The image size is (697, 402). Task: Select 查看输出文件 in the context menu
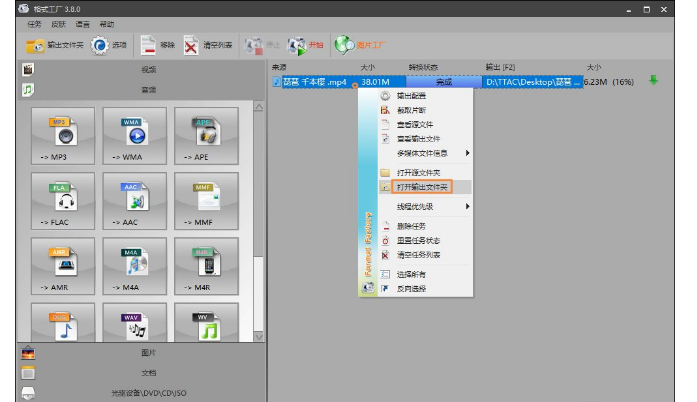425,139
